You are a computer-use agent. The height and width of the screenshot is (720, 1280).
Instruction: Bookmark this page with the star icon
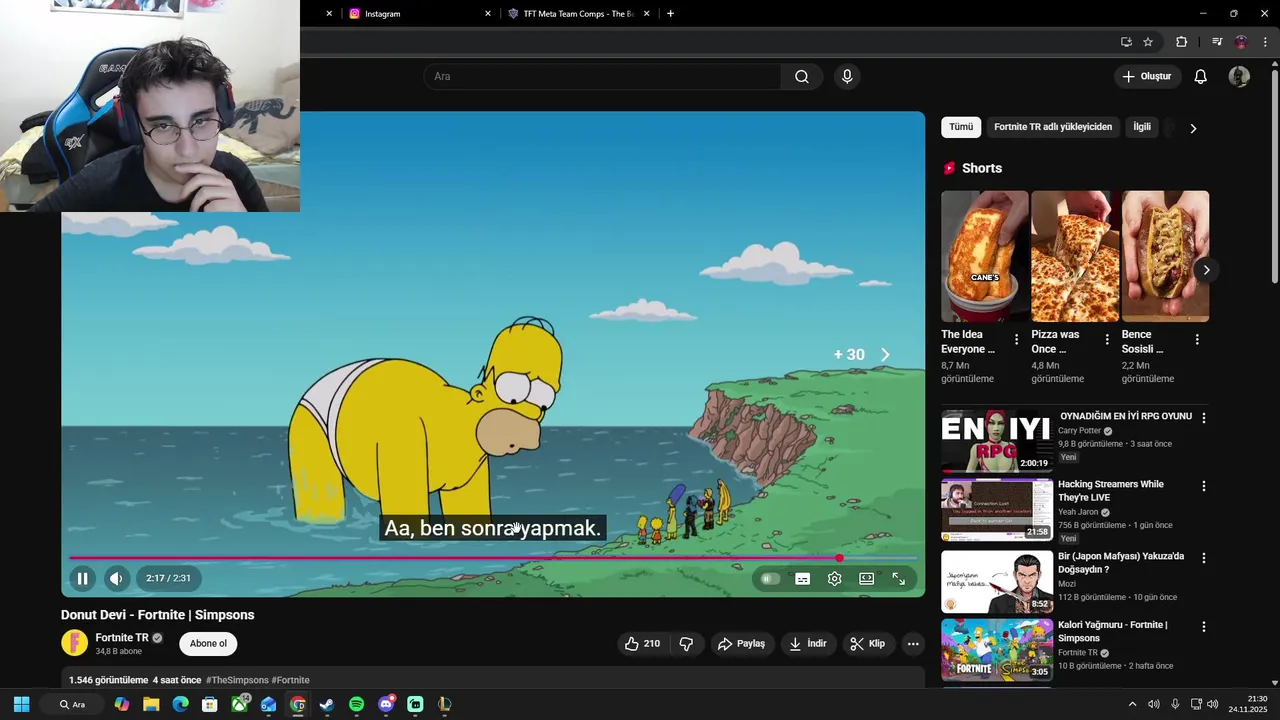[1148, 42]
